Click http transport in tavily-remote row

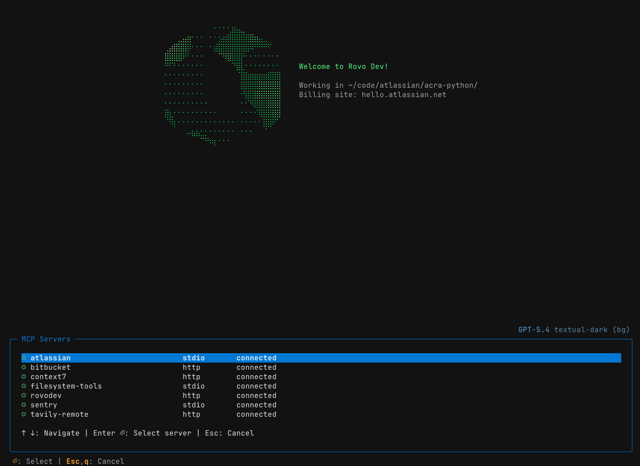pyautogui.click(x=191, y=414)
